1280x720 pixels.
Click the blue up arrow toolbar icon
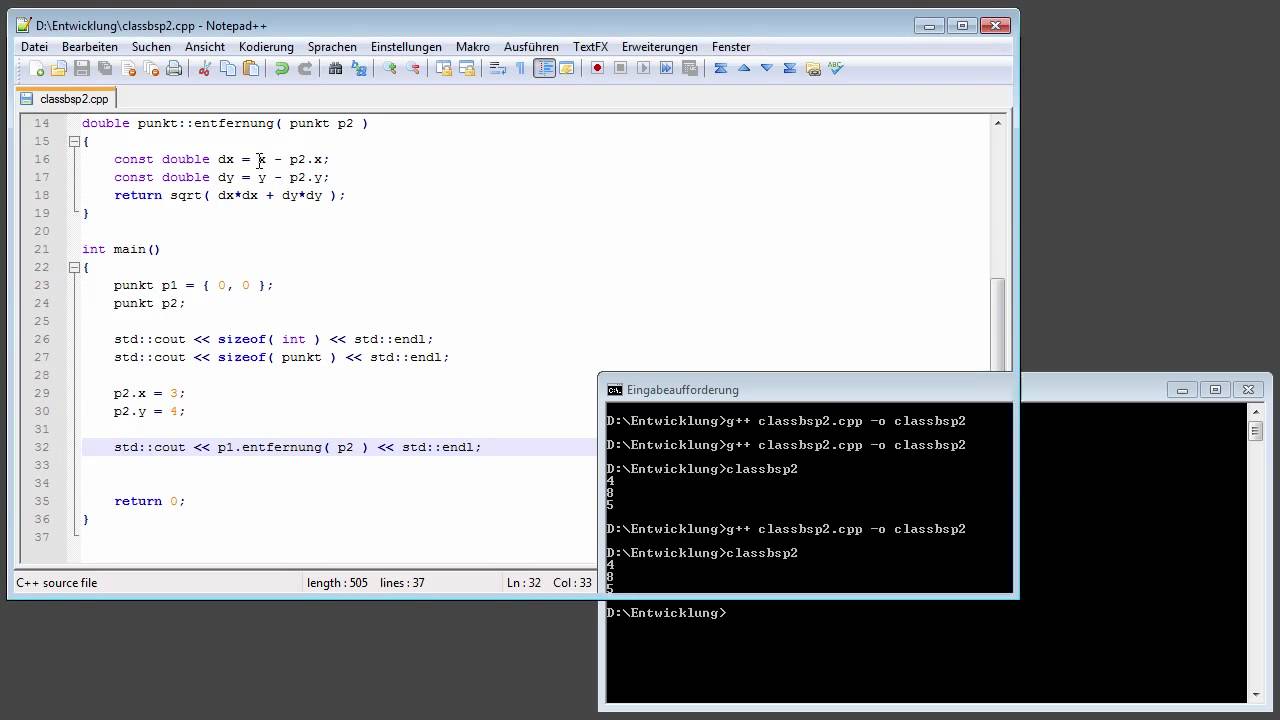(x=743, y=68)
